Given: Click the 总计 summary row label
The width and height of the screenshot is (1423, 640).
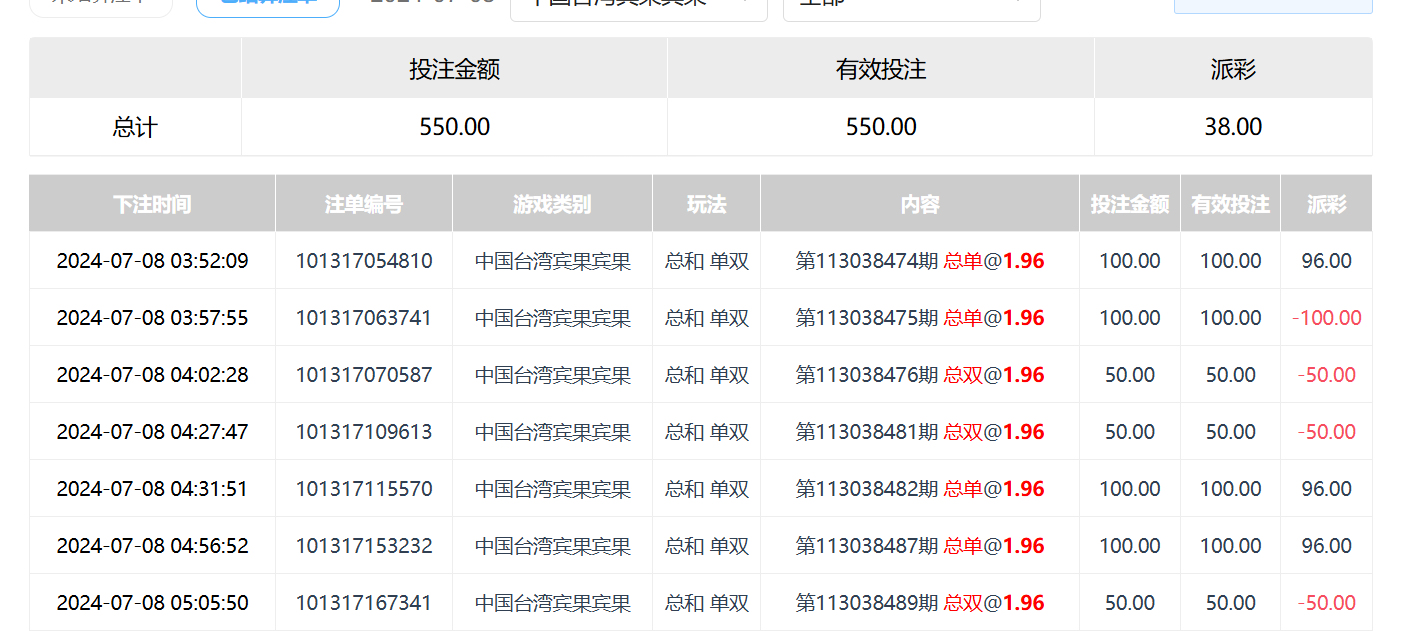Looking at the screenshot, I should pos(135,127).
